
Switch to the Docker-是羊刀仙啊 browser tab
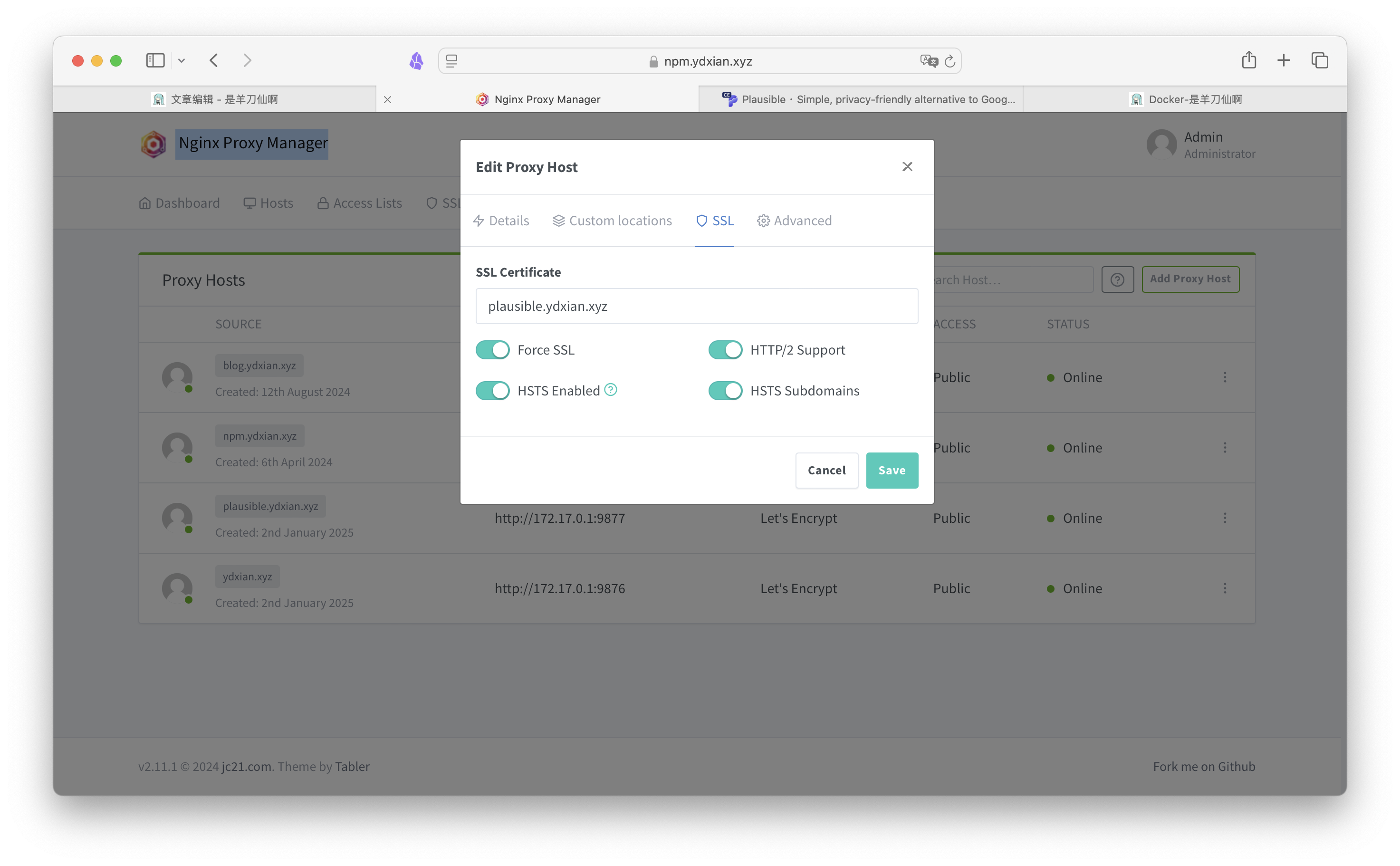pyautogui.click(x=1185, y=100)
